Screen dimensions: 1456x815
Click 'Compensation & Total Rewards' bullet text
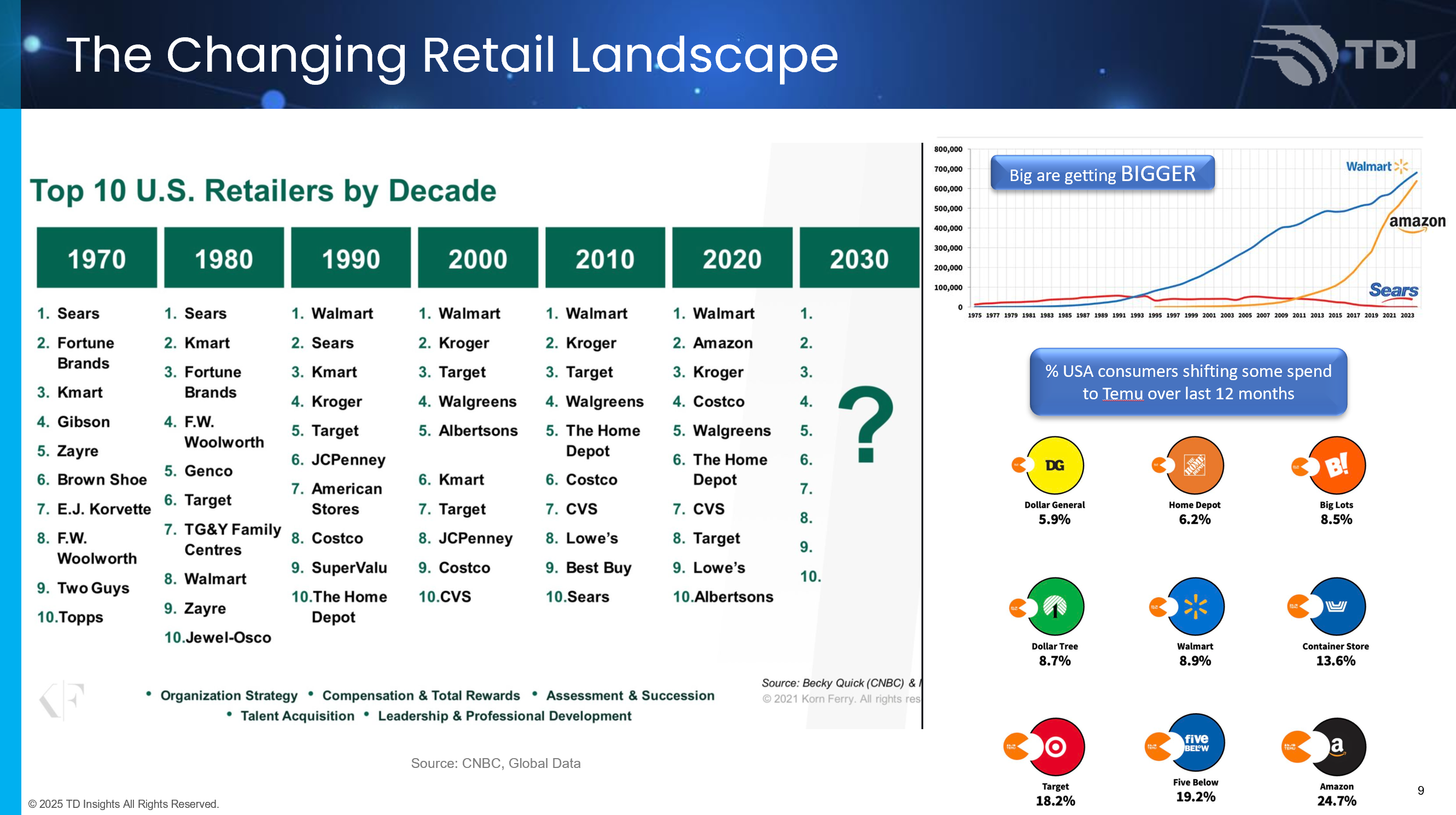(x=421, y=696)
